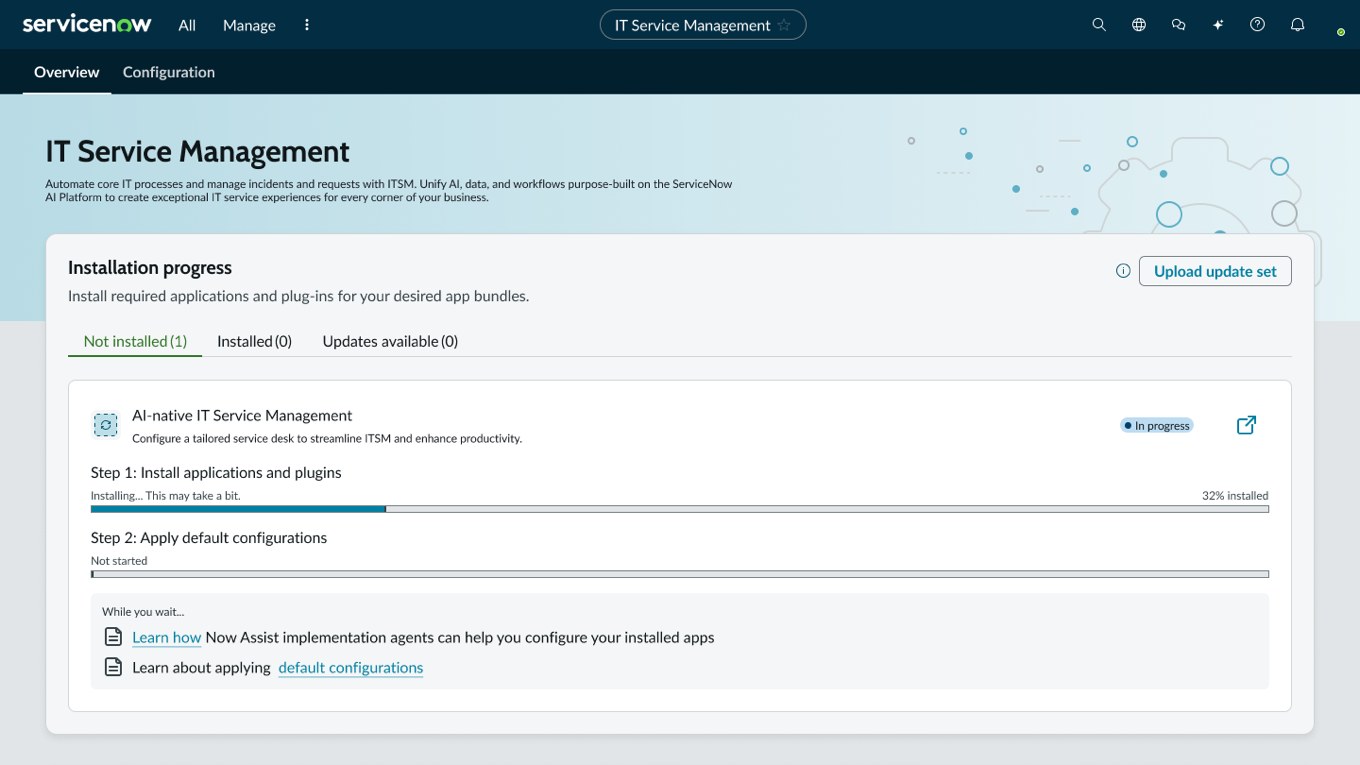Open the search icon in header
Viewport: 1360px width, 765px height.
(1099, 25)
